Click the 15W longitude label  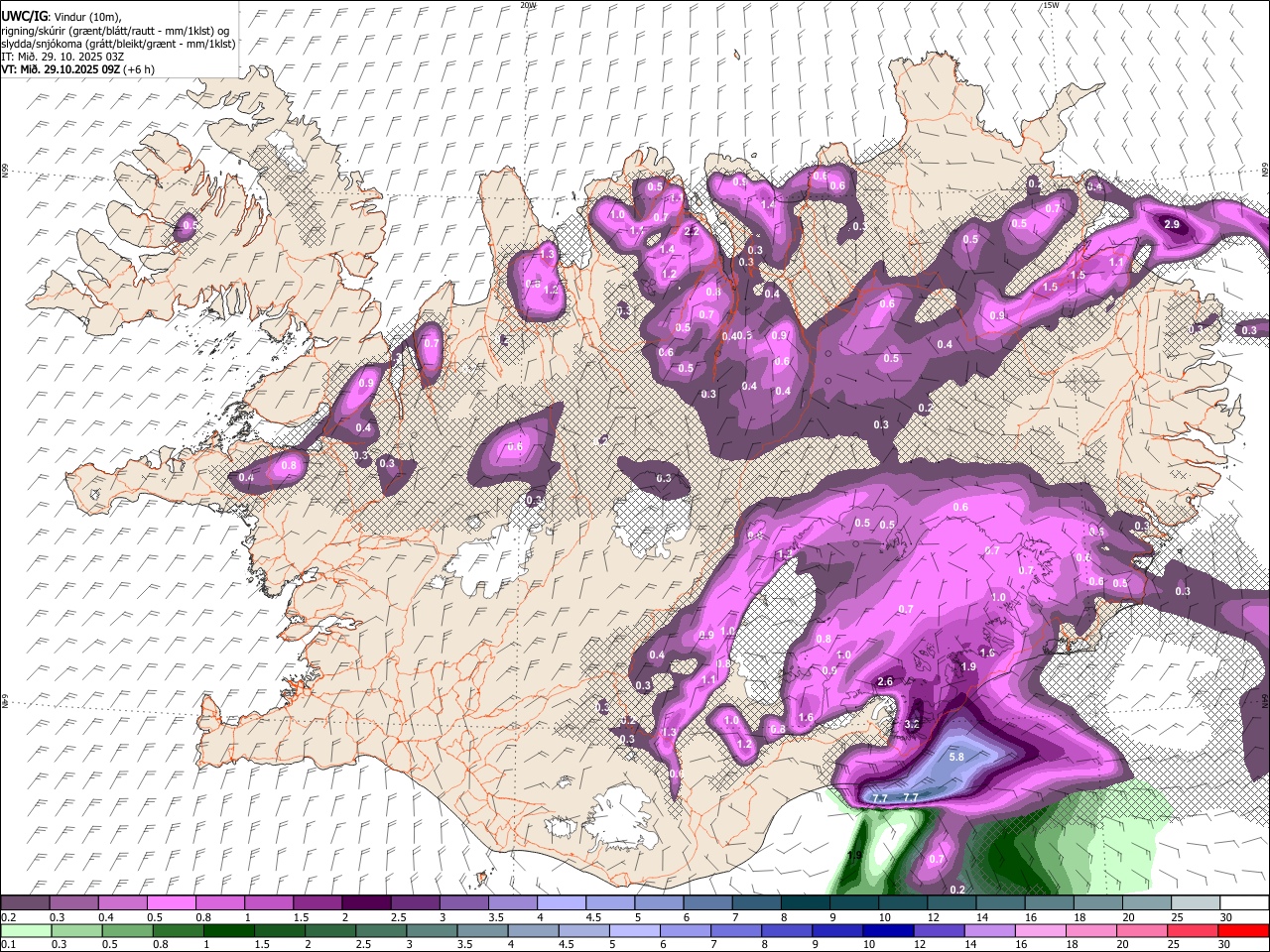[x=1051, y=5]
